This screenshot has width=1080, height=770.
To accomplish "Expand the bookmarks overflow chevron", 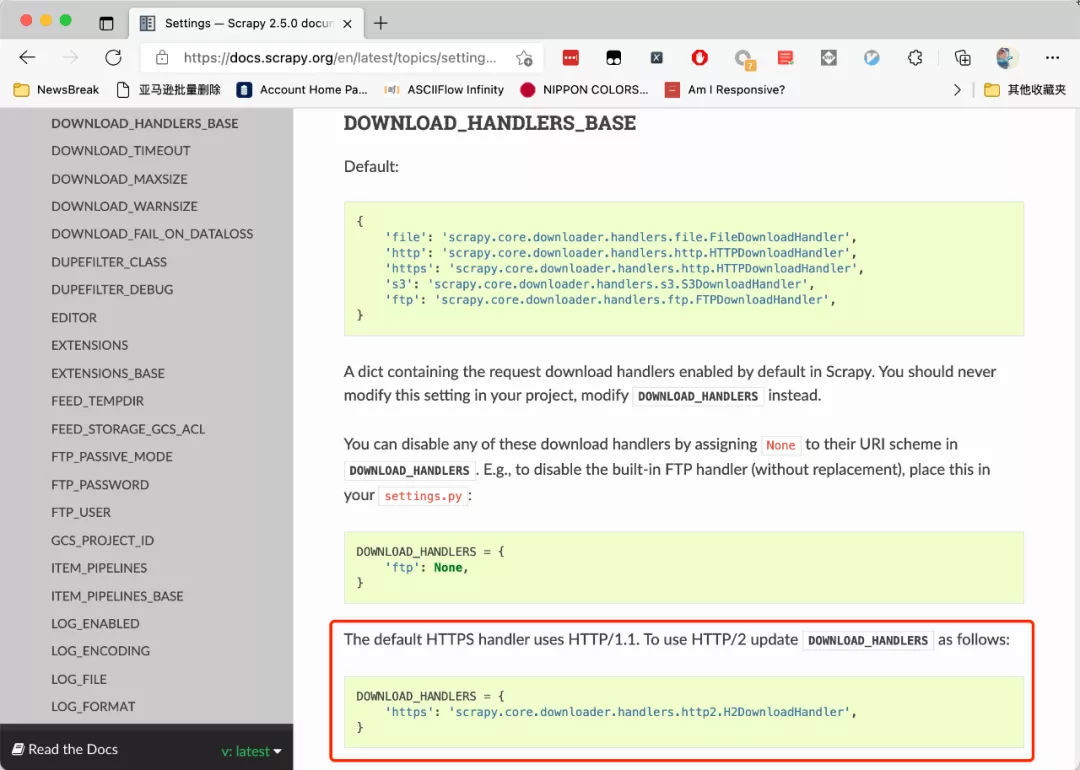I will 957,90.
